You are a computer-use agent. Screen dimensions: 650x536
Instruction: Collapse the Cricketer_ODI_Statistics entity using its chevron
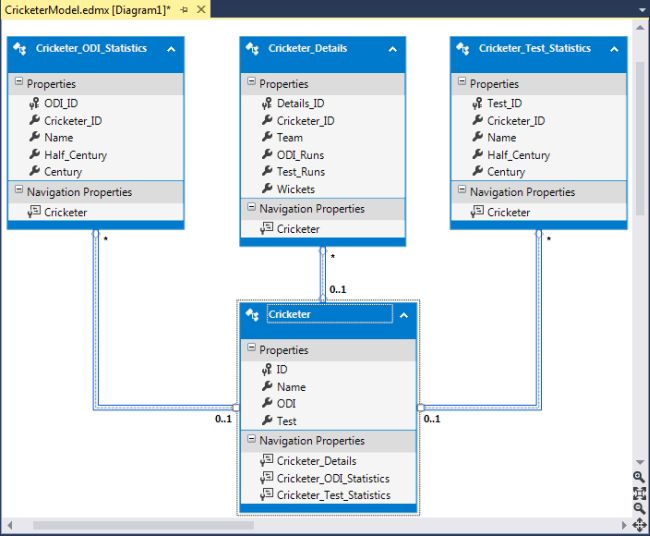coord(171,49)
